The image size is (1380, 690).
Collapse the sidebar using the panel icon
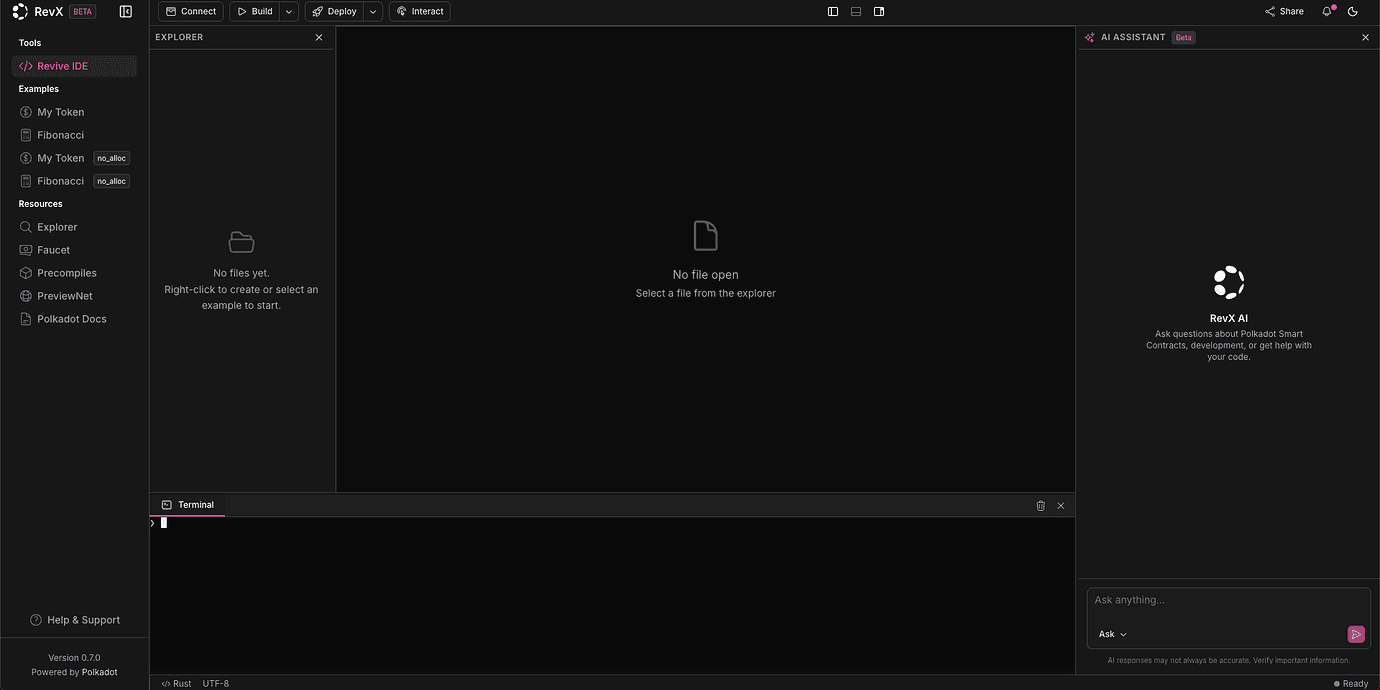click(x=125, y=11)
